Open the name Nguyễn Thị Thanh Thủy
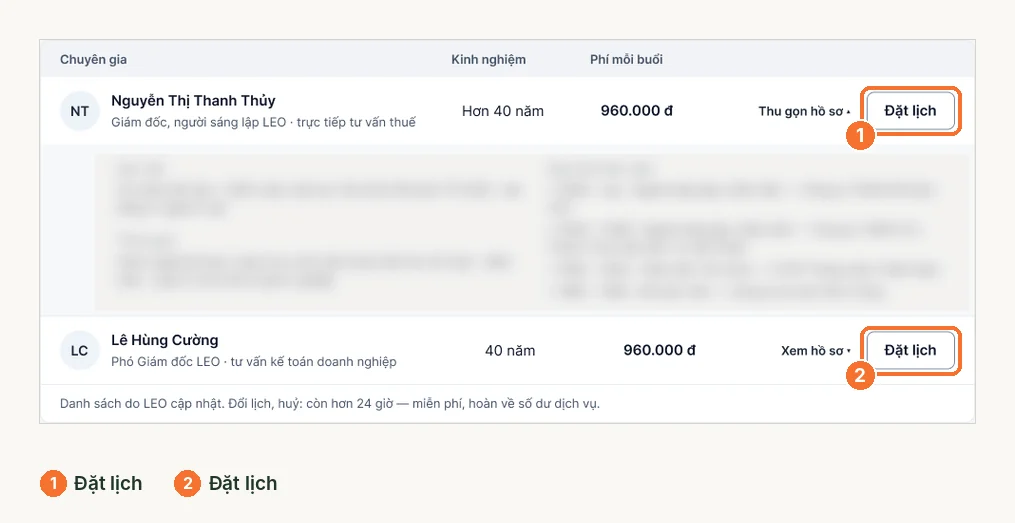 (x=193, y=100)
